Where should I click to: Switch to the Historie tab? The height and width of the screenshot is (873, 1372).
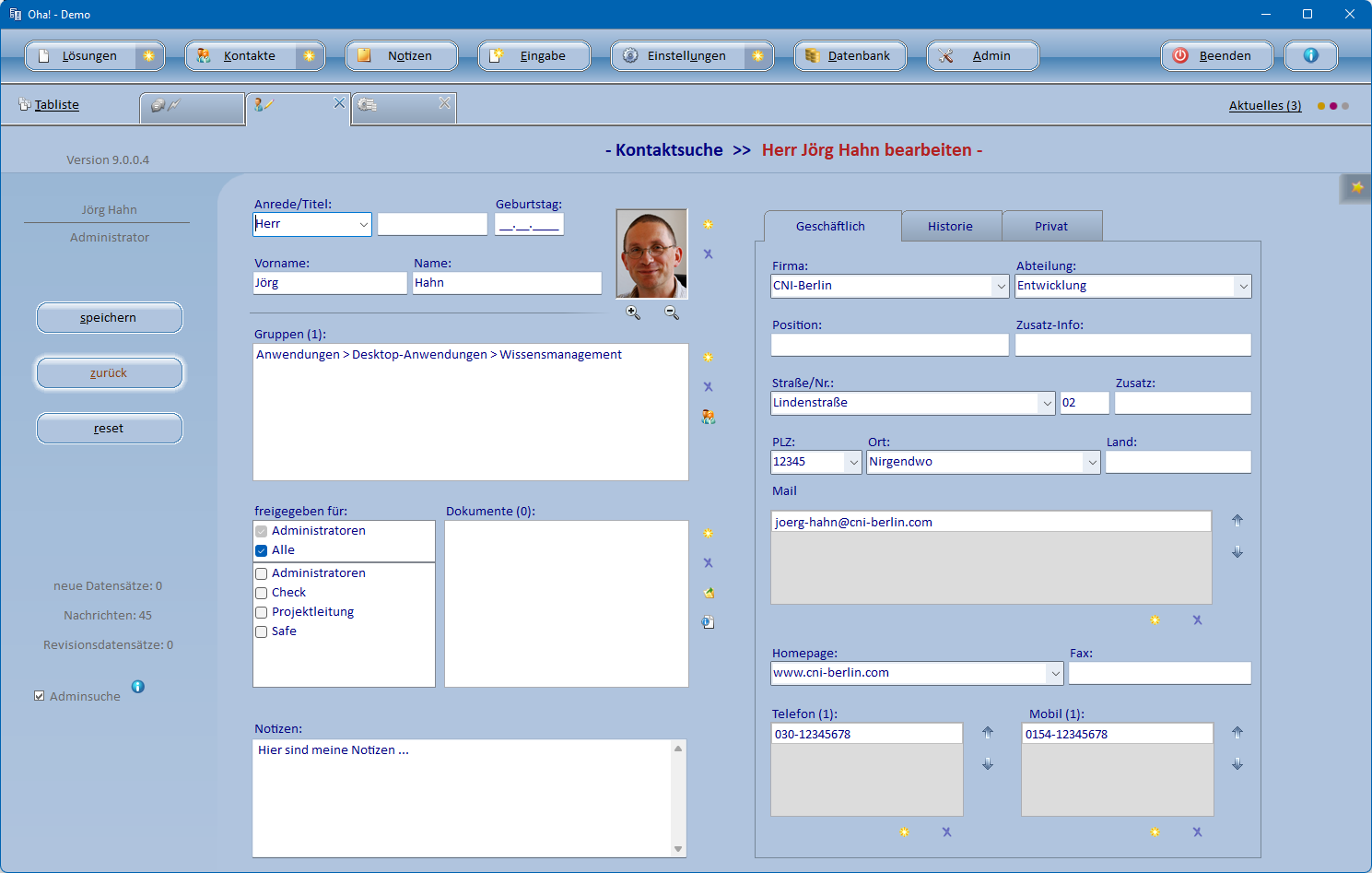point(950,226)
